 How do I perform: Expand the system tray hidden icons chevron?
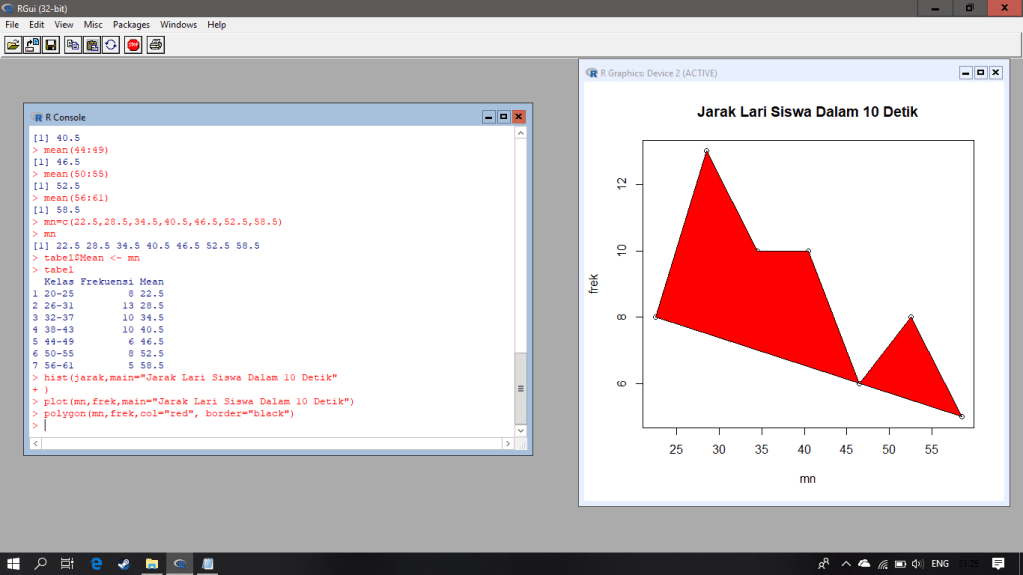pyautogui.click(x=845, y=564)
